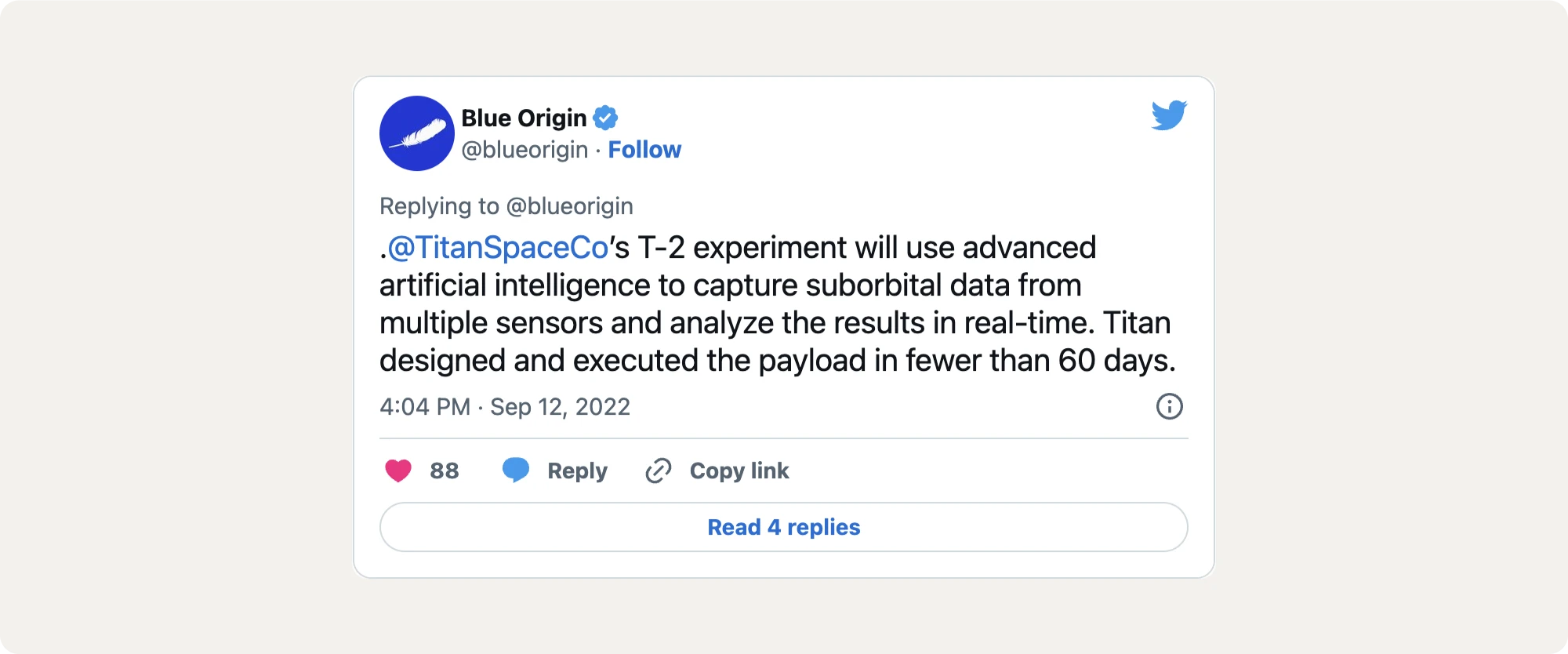1568x654 pixels.
Task: Open the Read 4 replies button
Action: [784, 527]
